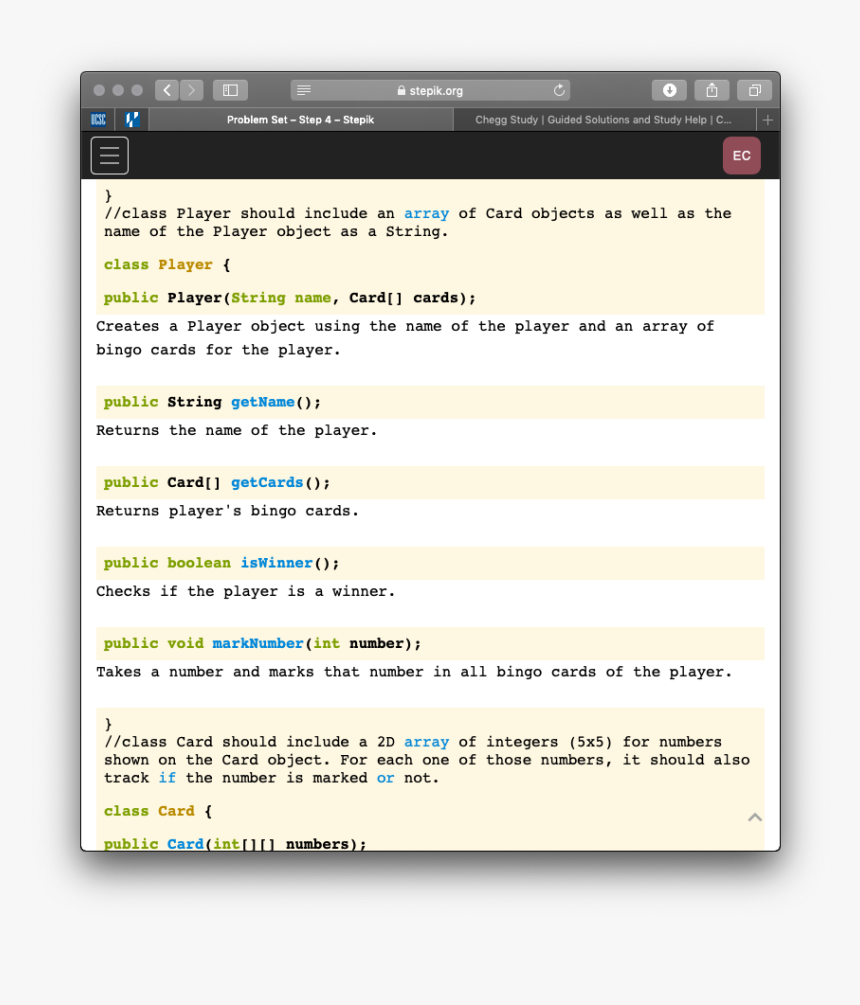
Task: Click word 'array' in Player comment
Action: pyautogui.click(x=426, y=213)
